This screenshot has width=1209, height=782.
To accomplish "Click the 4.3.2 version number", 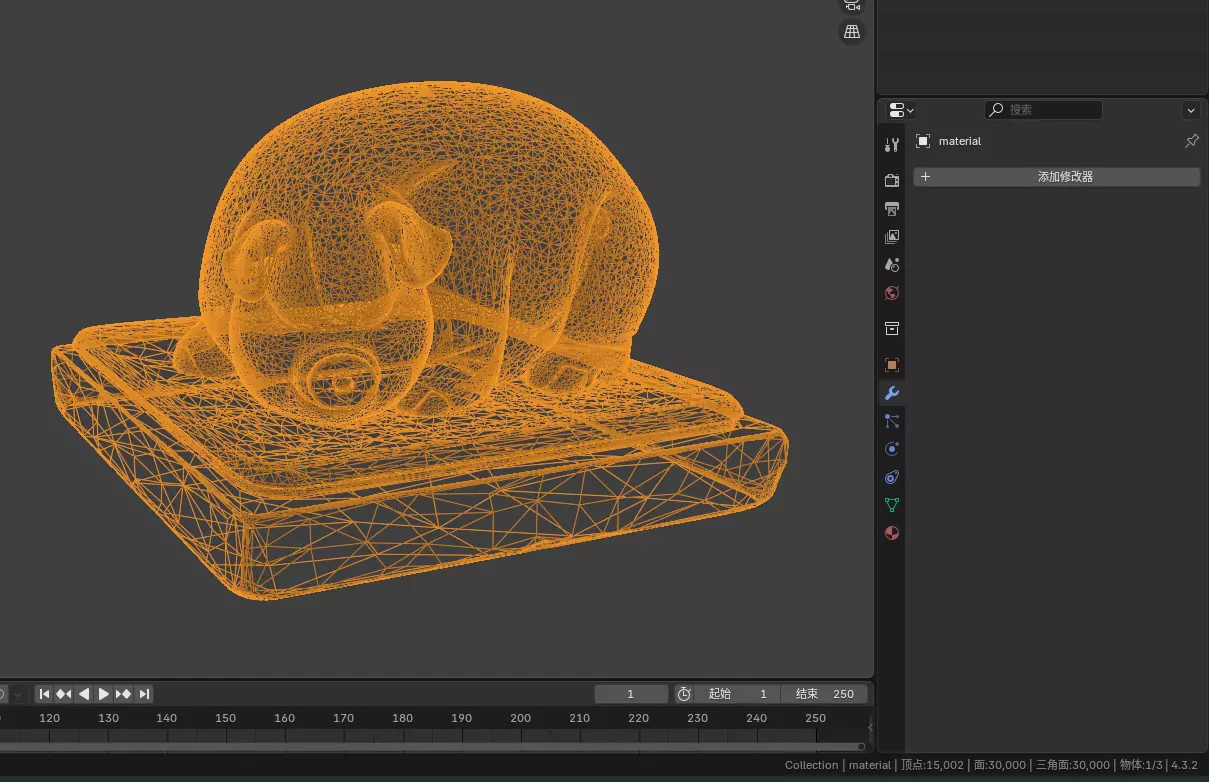I will click(1184, 765).
